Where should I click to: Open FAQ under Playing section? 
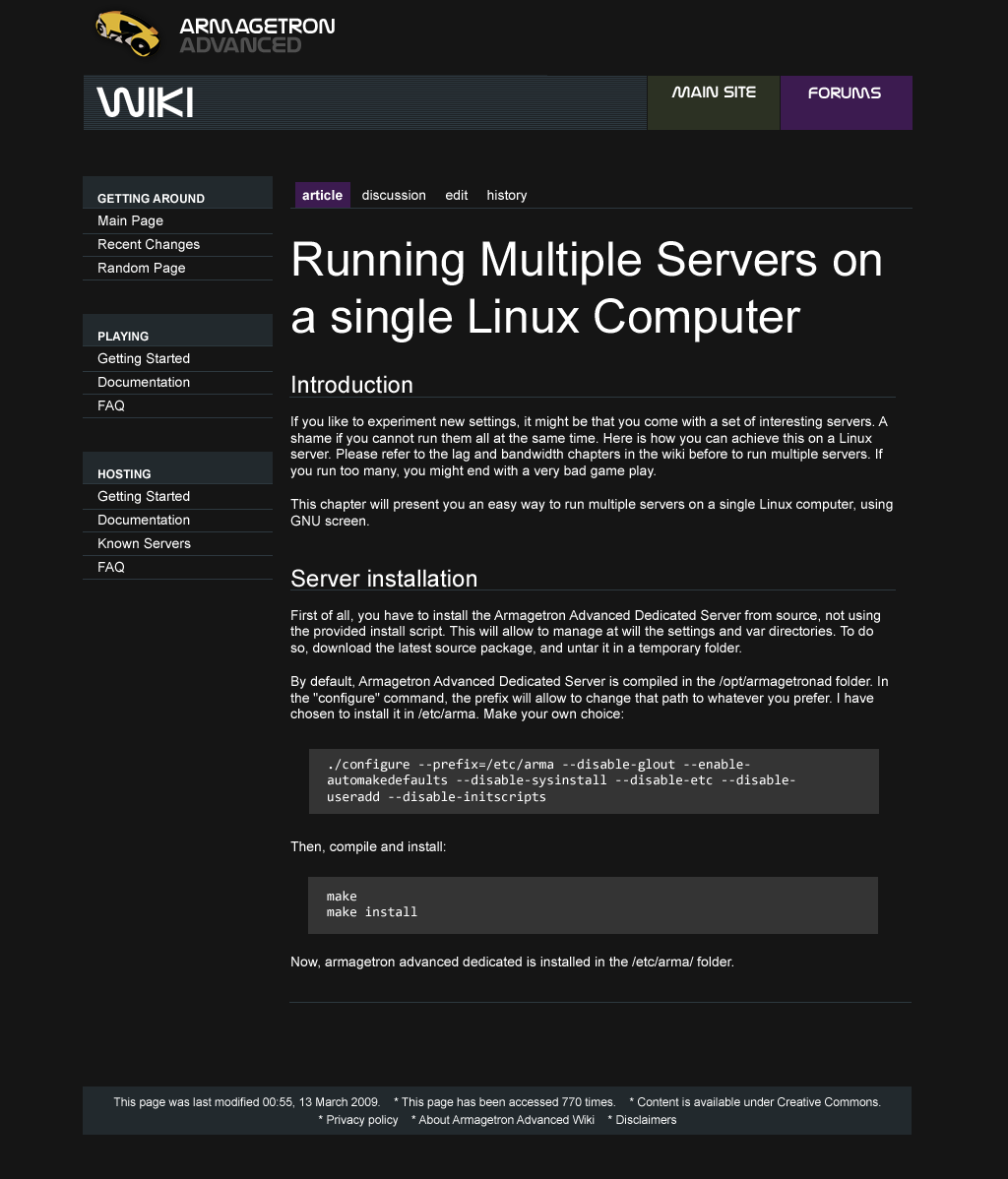pos(111,405)
